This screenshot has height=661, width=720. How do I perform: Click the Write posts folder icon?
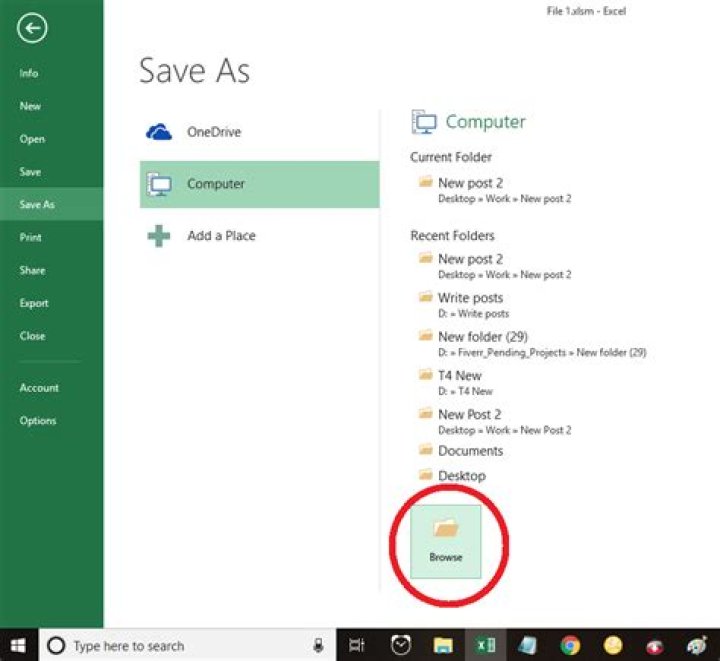tap(425, 297)
